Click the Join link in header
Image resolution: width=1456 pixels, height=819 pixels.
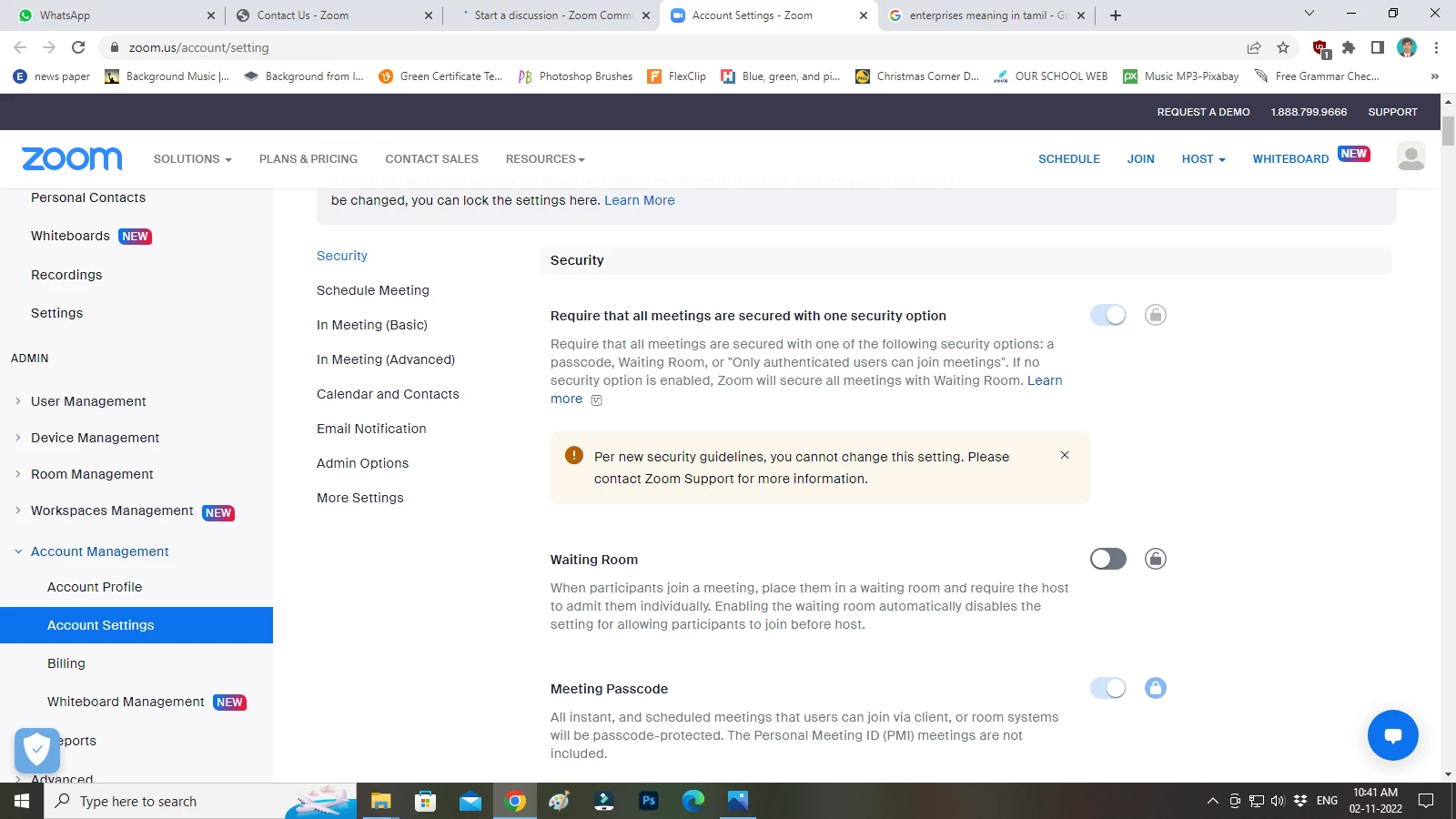tap(1140, 158)
